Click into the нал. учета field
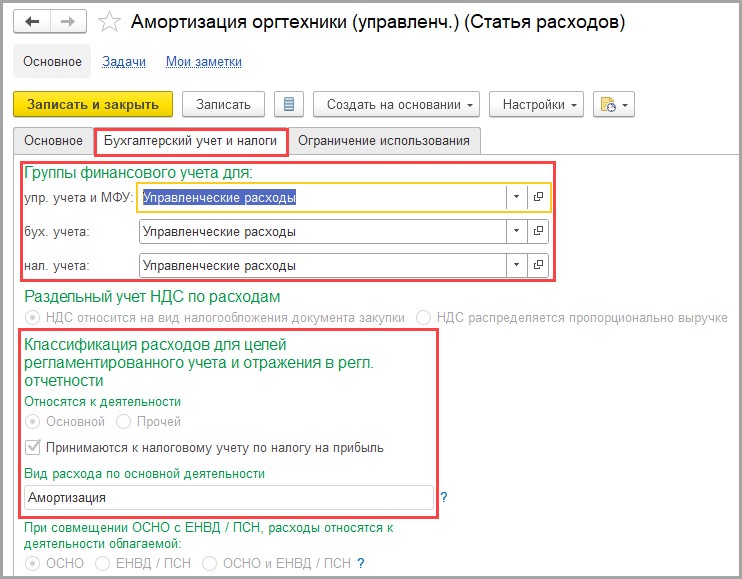 [x=323, y=265]
